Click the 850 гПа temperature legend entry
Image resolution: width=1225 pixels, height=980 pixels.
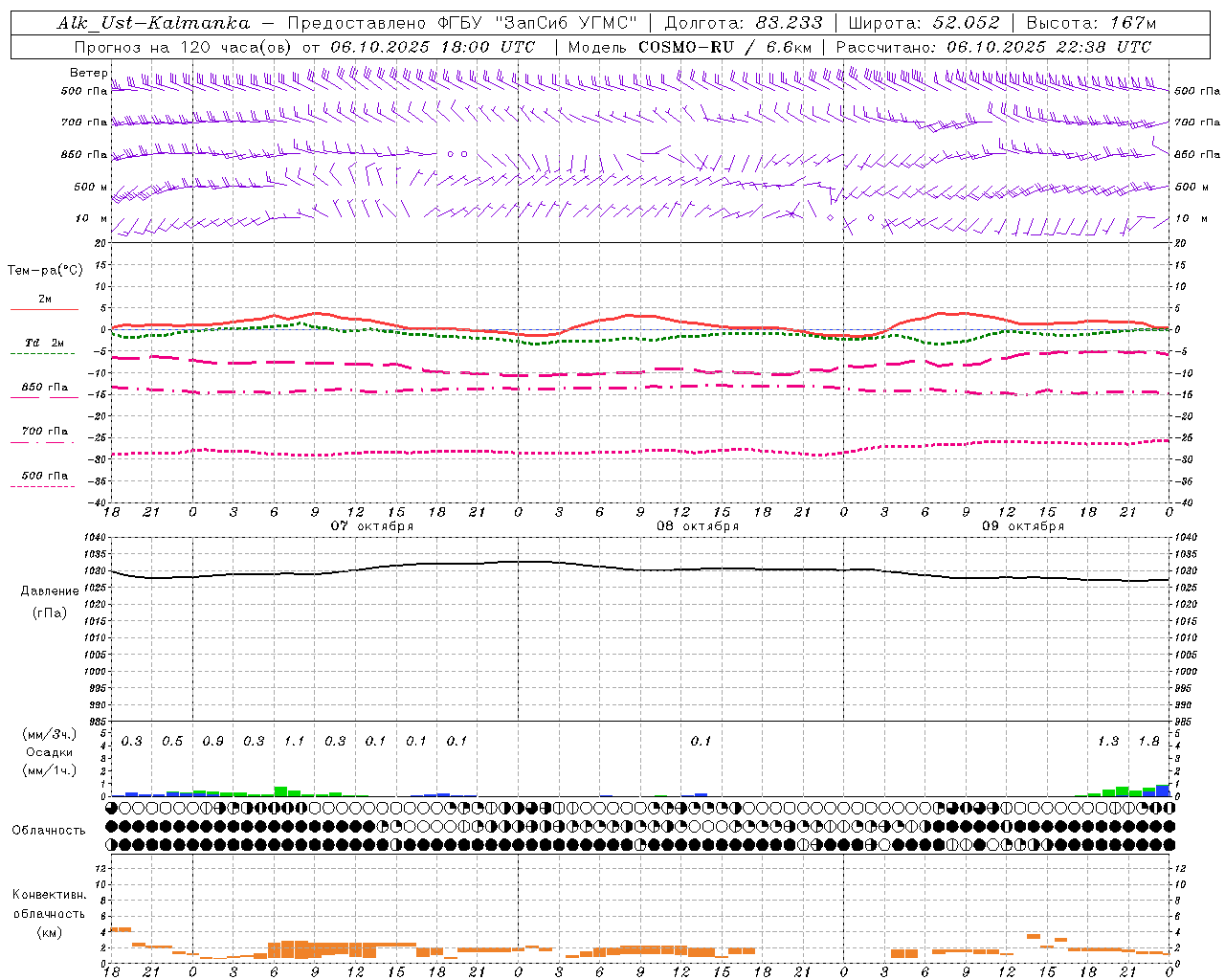45,388
